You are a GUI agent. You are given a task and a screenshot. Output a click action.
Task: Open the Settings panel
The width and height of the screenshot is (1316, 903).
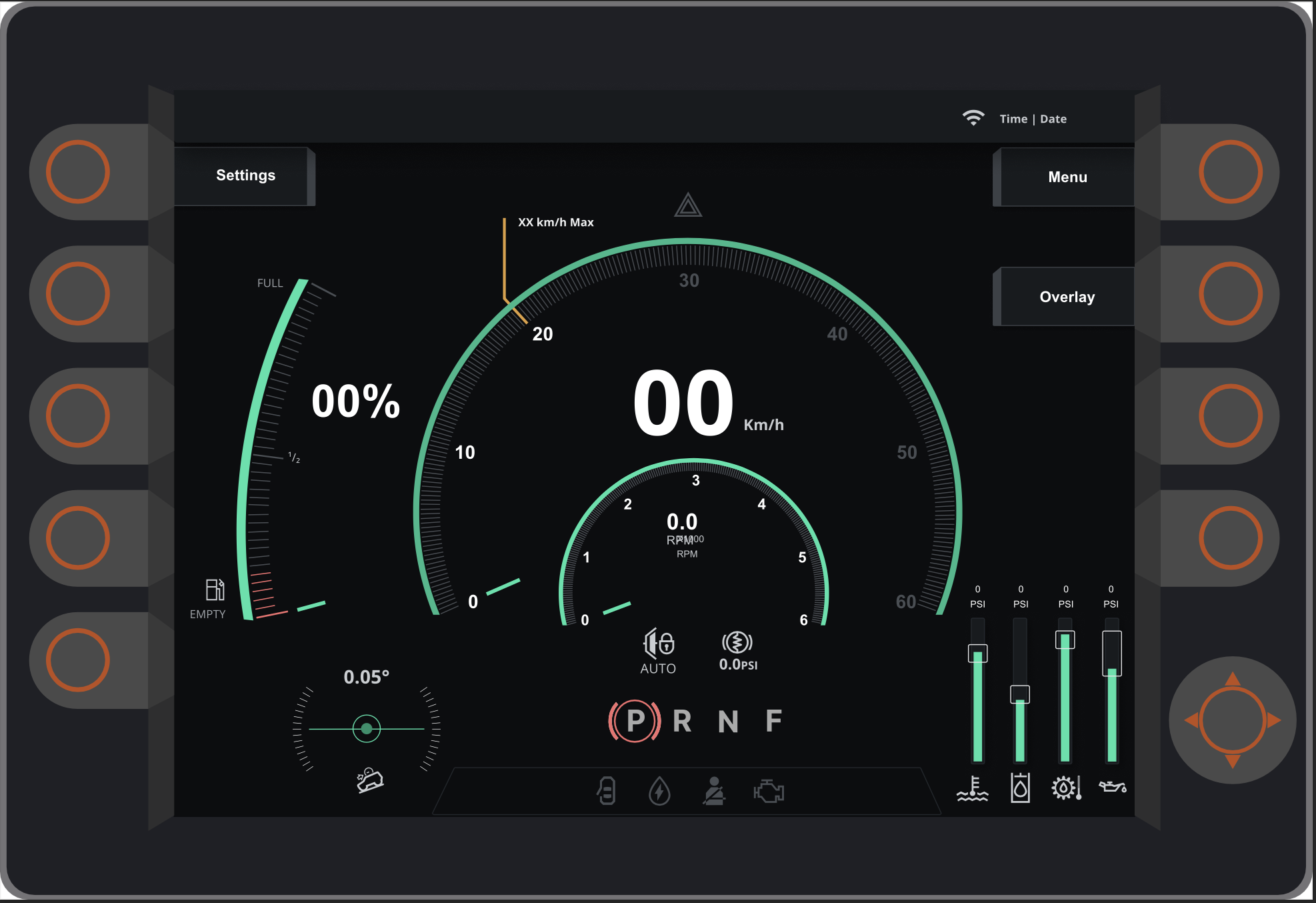(x=245, y=175)
